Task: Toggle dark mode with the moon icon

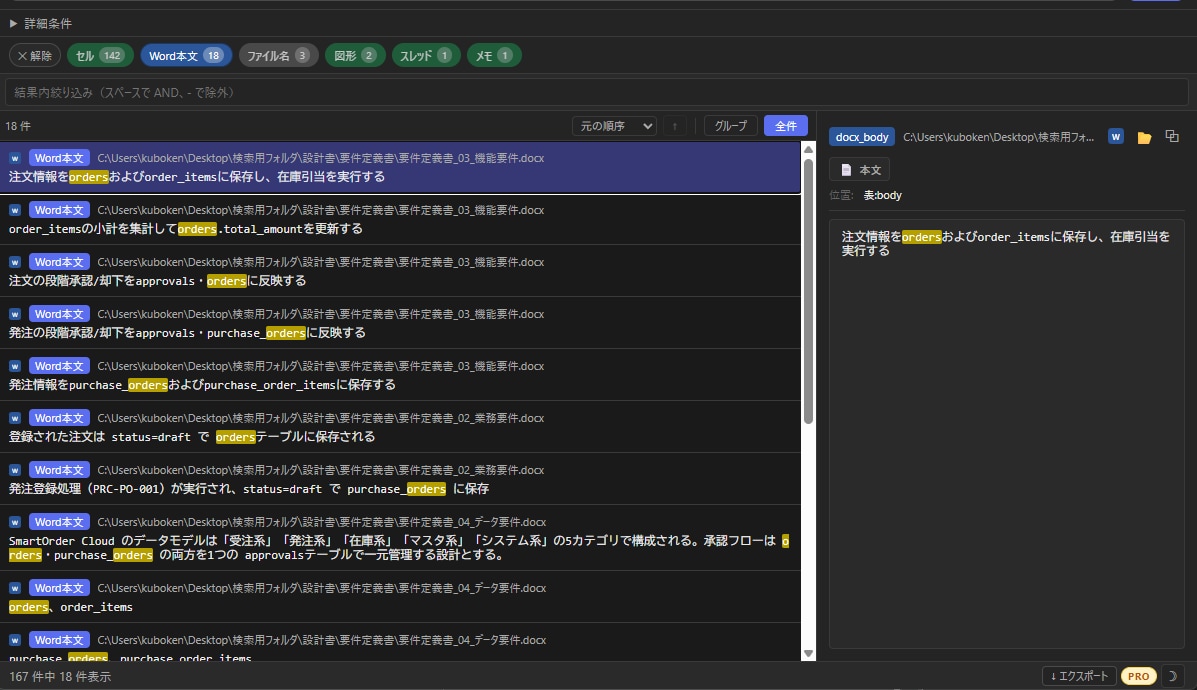Action: [1172, 675]
